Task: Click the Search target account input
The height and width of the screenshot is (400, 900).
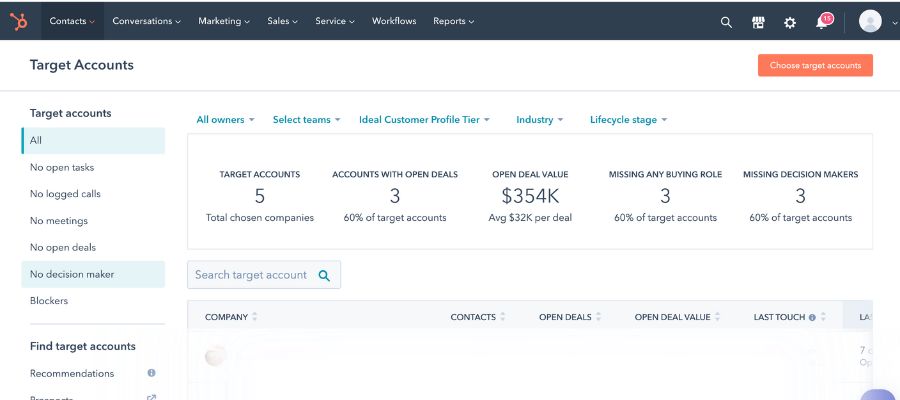Action: 264,275
